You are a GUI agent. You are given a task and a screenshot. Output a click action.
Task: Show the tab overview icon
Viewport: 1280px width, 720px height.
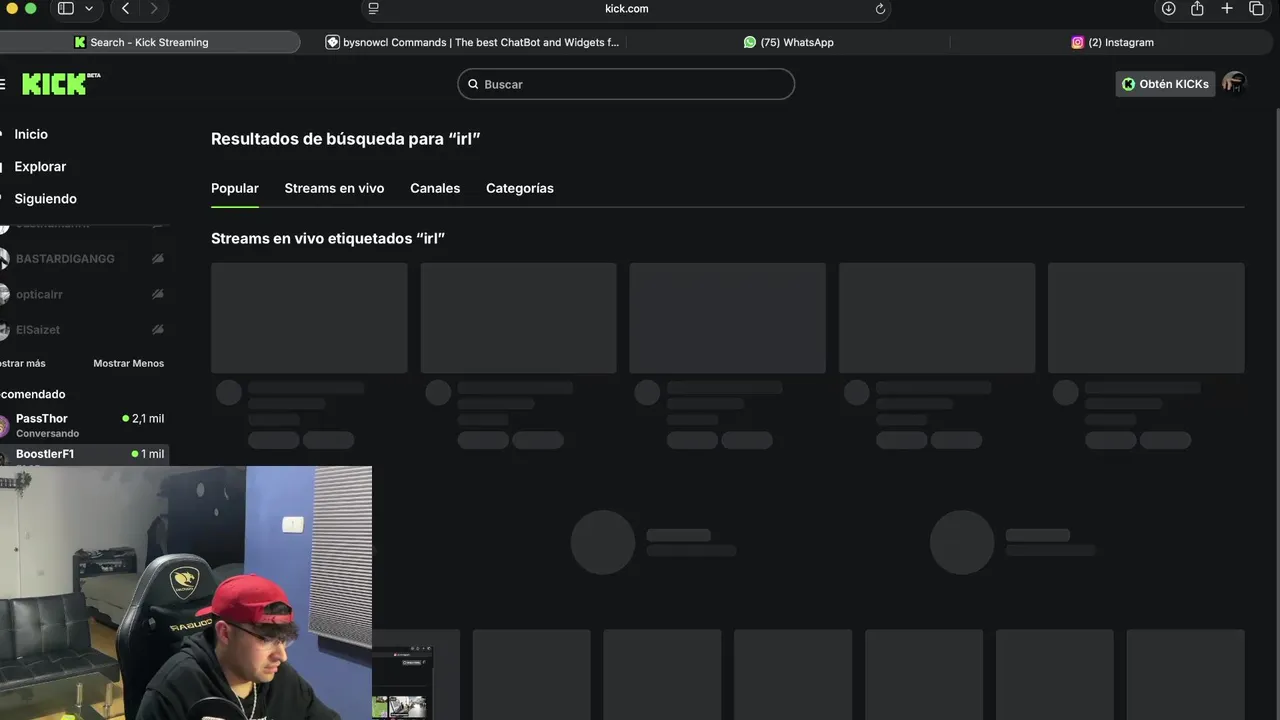tap(1257, 9)
